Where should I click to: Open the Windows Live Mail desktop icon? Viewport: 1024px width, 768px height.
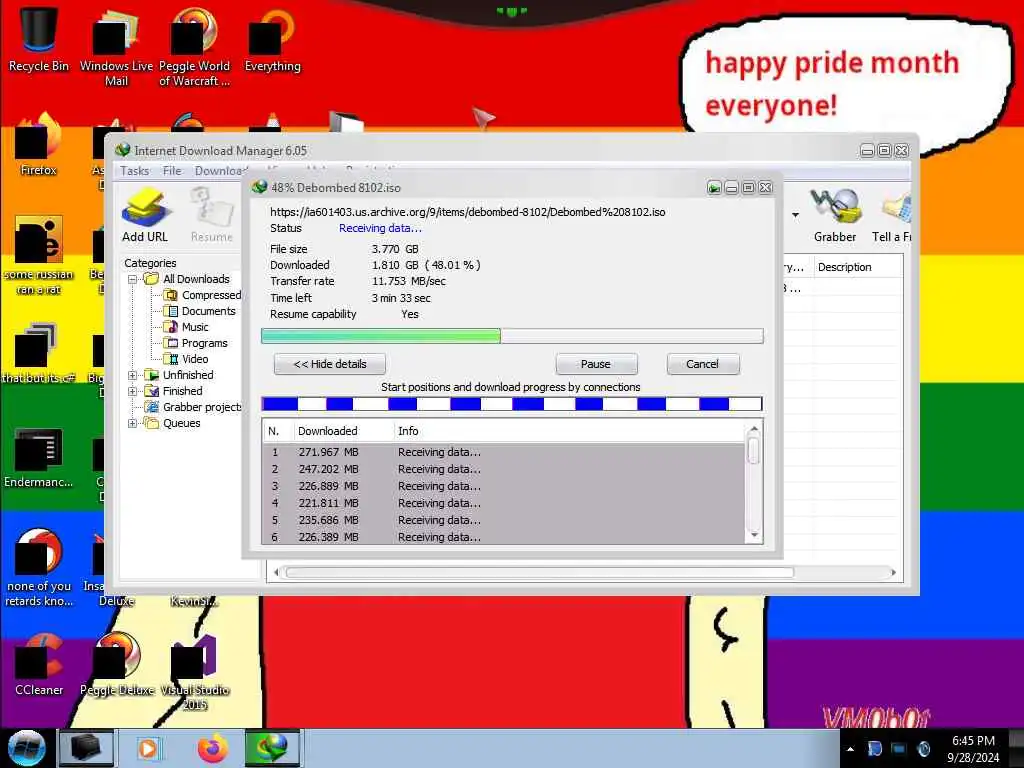click(116, 47)
